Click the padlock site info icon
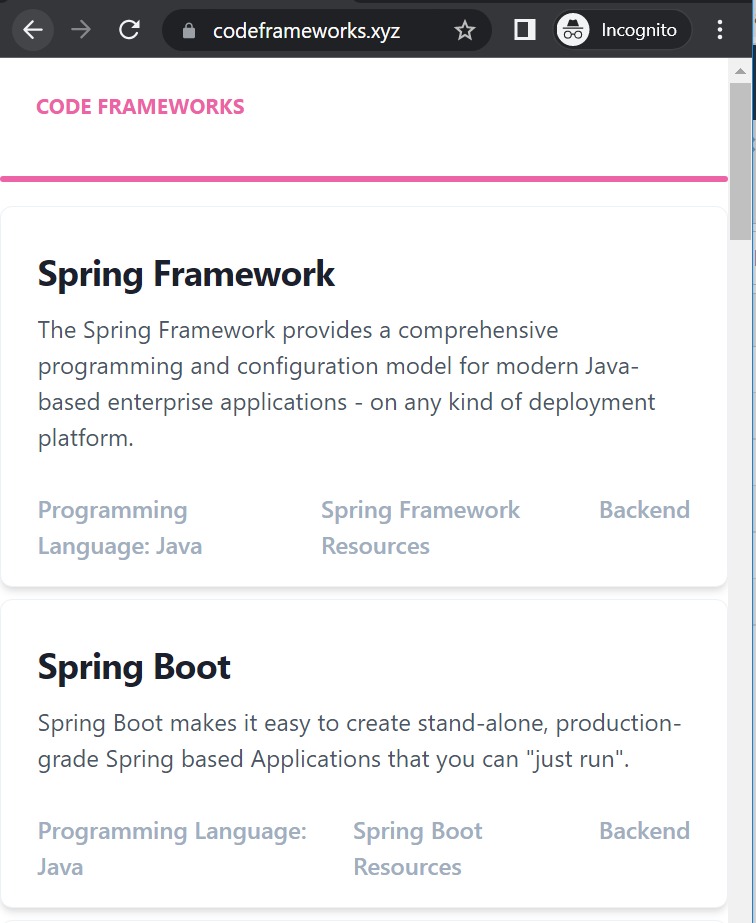This screenshot has height=923, width=756. (188, 30)
